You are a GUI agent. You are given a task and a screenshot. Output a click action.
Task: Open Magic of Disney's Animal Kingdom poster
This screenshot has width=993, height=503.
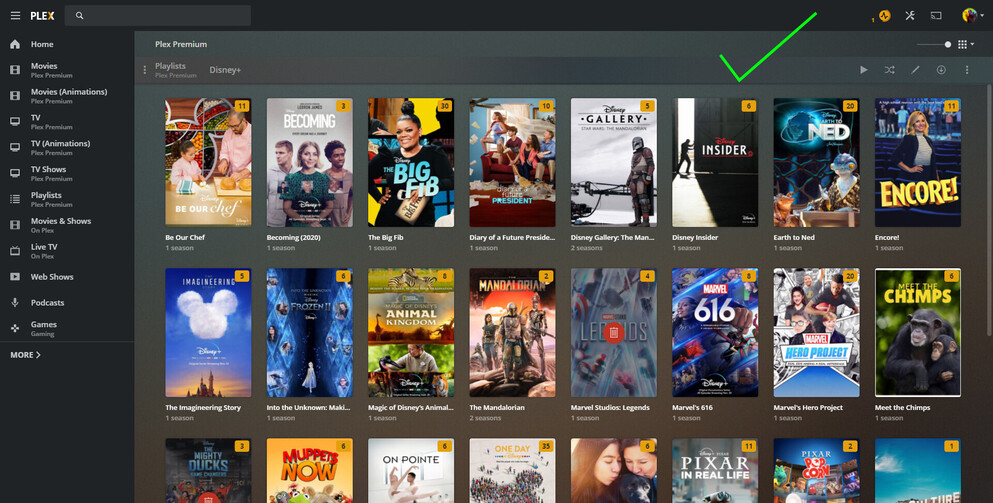coord(411,333)
